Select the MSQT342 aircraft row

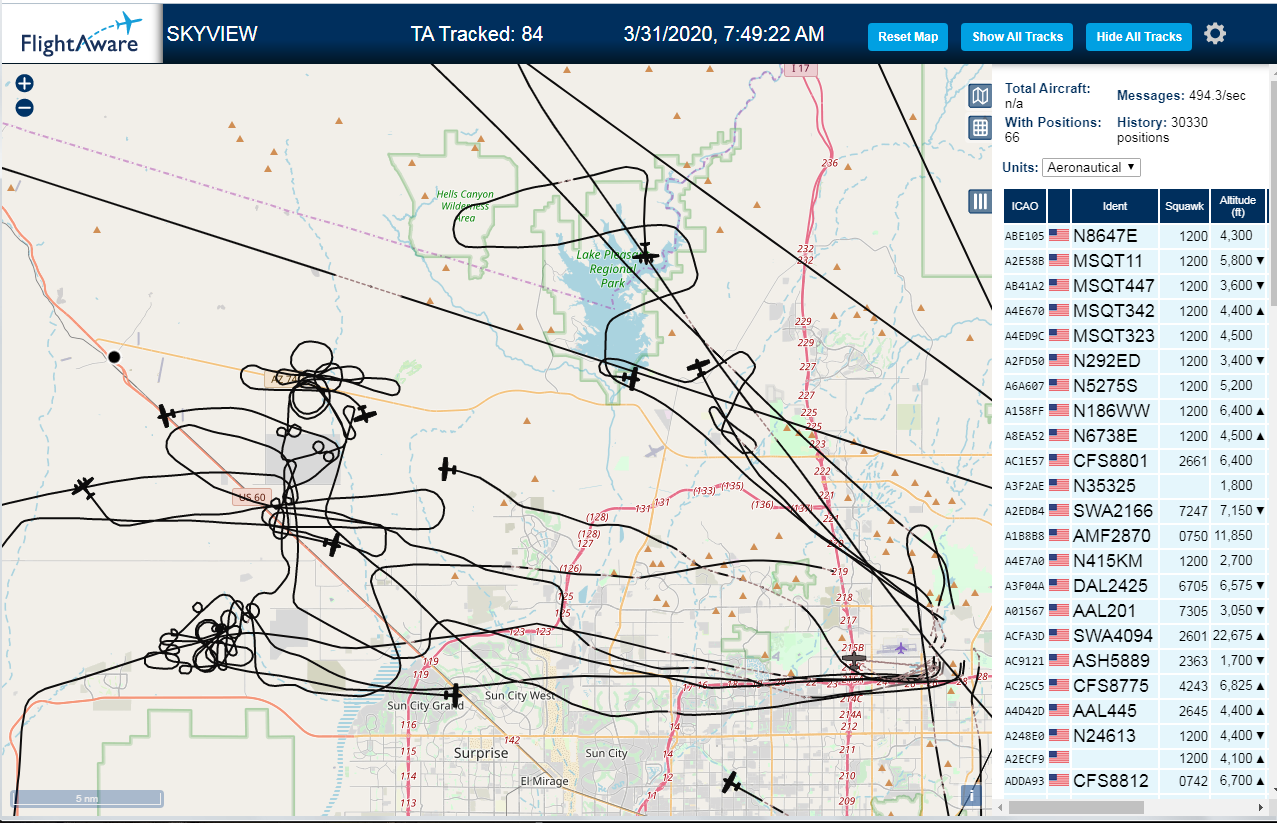tap(1136, 311)
